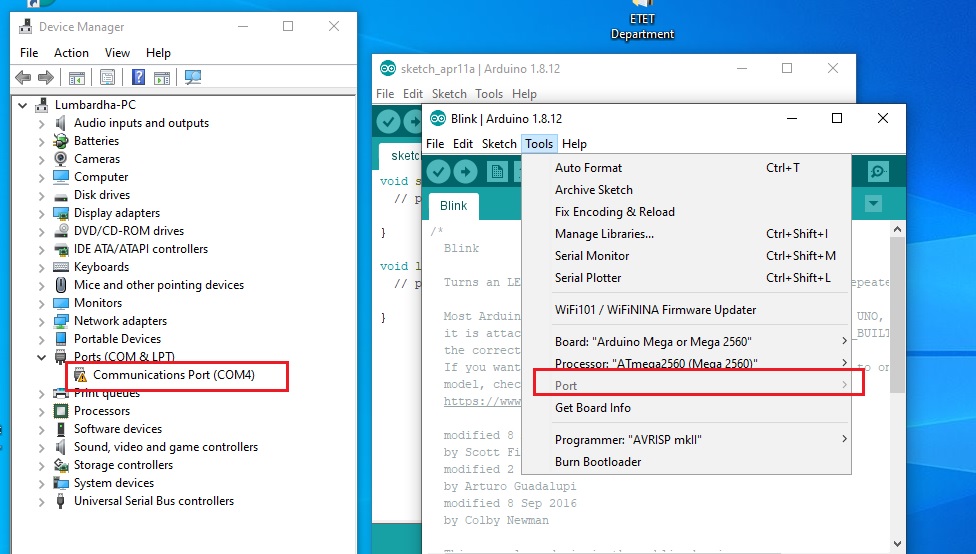Select Communications Port (COM4) device
Viewport: 976px width, 554px height.
coord(174,375)
